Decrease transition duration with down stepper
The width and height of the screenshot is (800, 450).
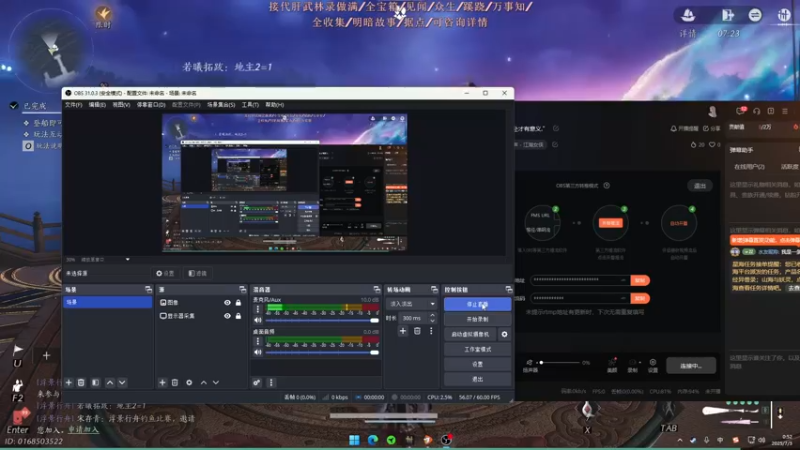click(433, 321)
